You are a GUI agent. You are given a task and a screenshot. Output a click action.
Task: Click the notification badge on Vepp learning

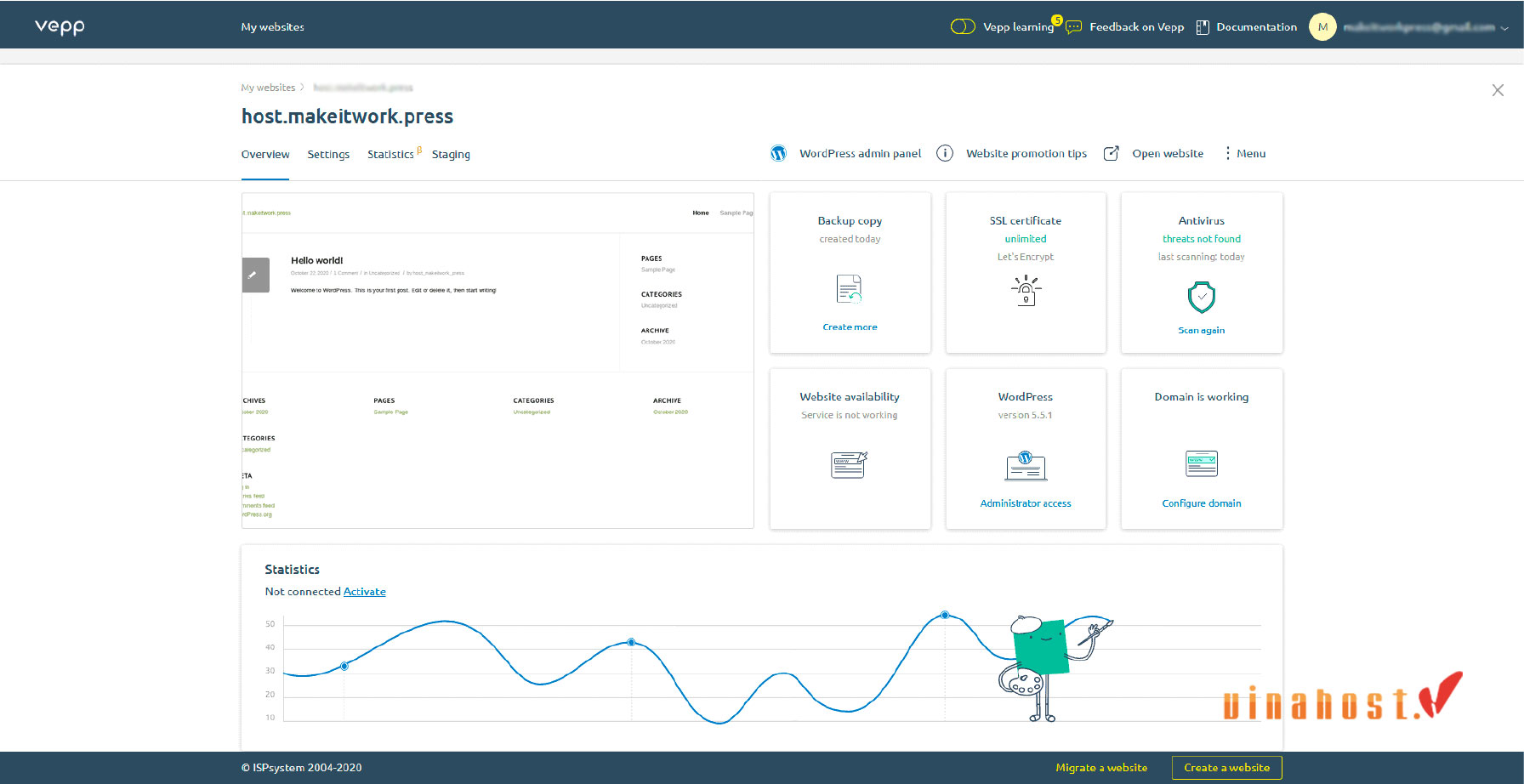[x=1057, y=20]
